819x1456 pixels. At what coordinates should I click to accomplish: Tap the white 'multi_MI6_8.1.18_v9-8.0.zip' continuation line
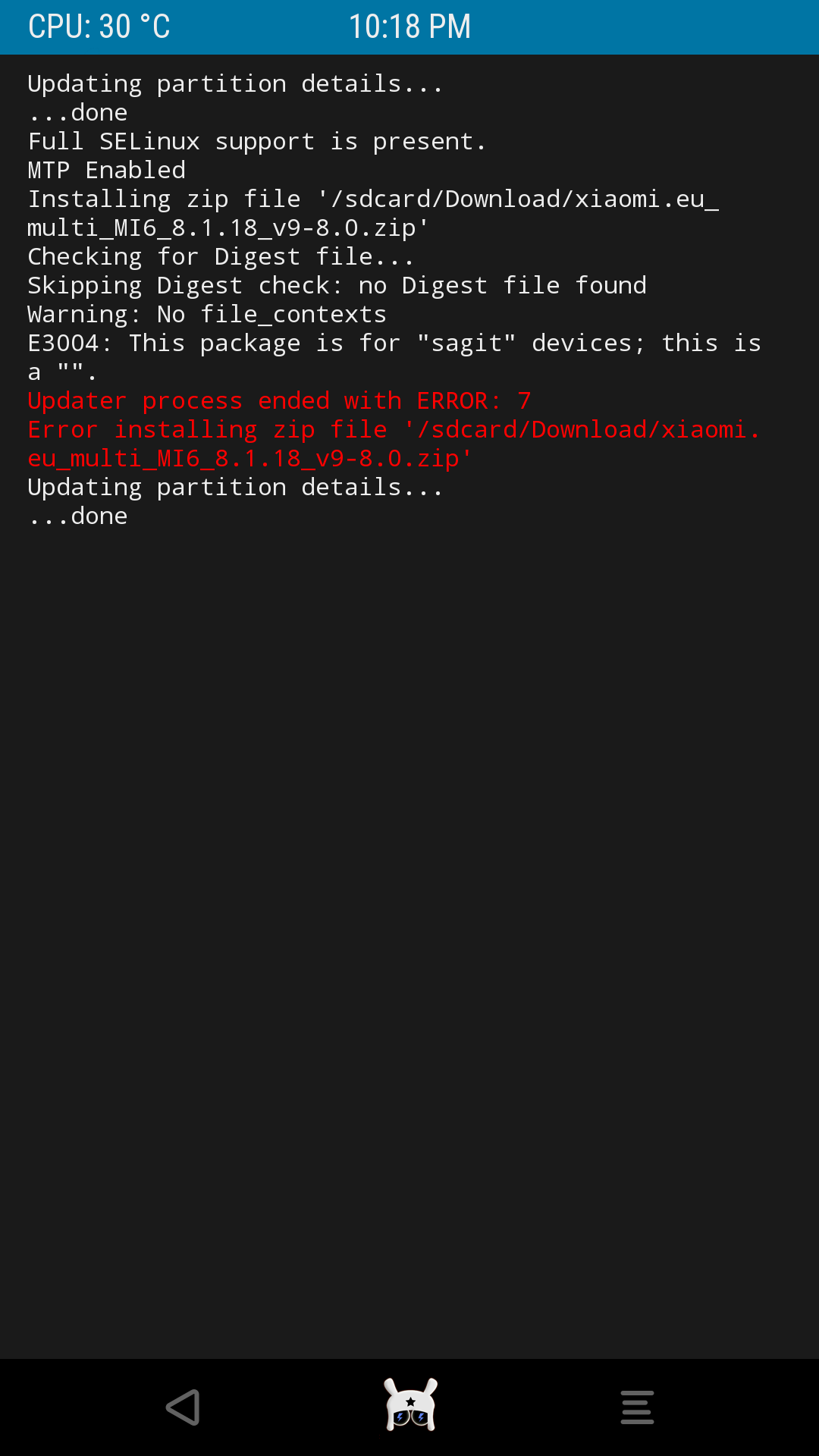228,227
